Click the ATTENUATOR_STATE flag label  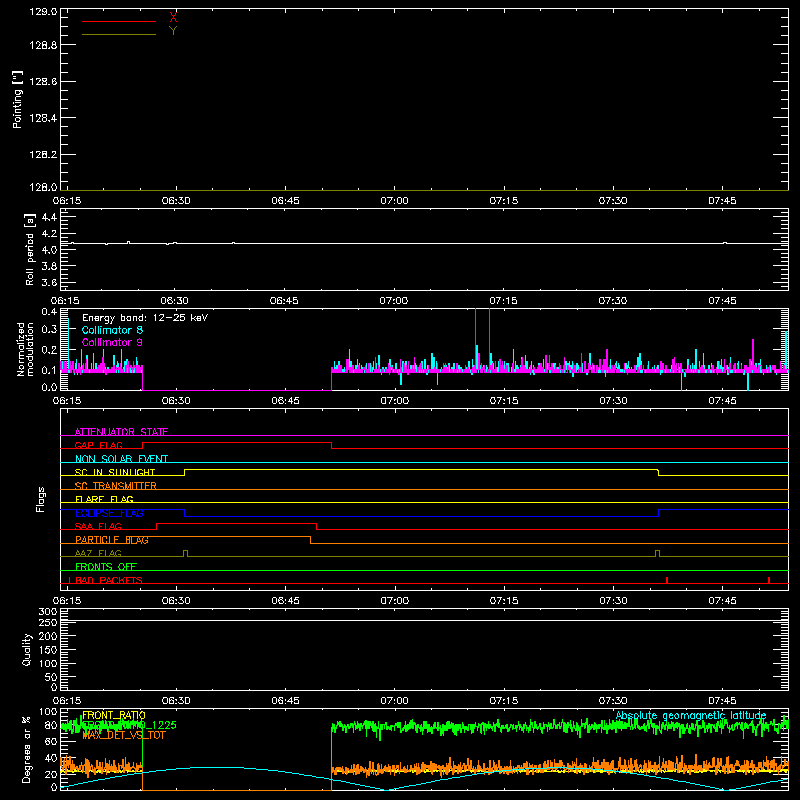pyautogui.click(x=121, y=432)
